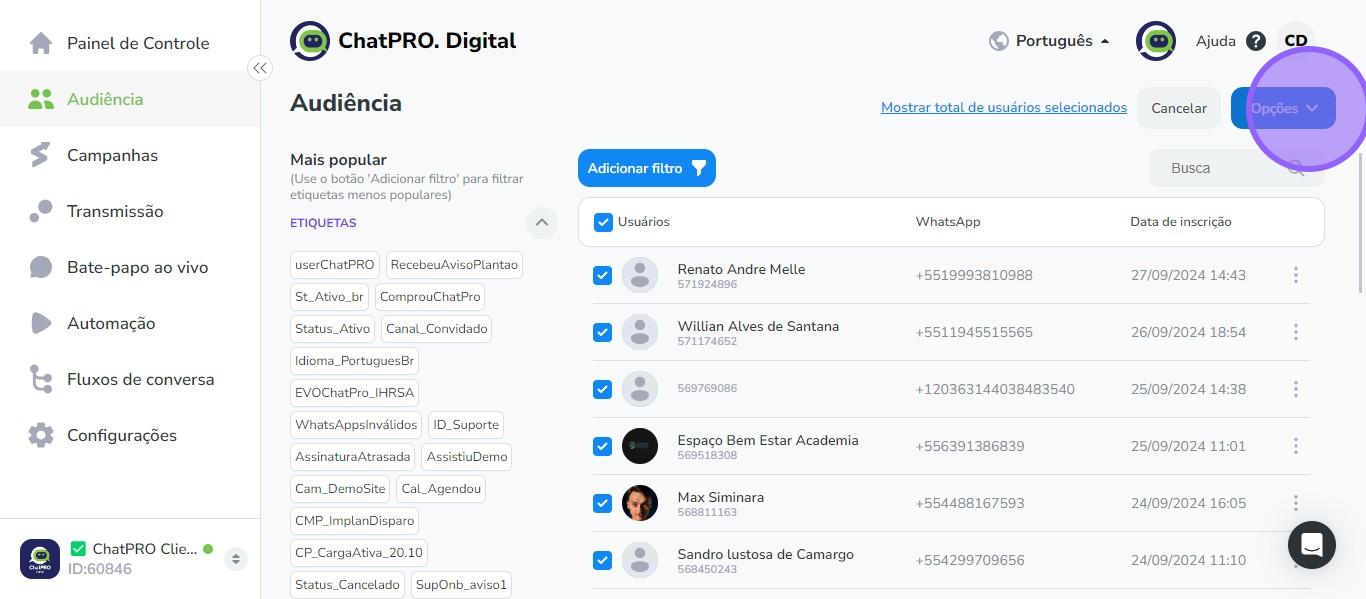Screen dimensions: 1366x599
Task: Click the WhatsApp column header
Action: pyautogui.click(x=948, y=222)
